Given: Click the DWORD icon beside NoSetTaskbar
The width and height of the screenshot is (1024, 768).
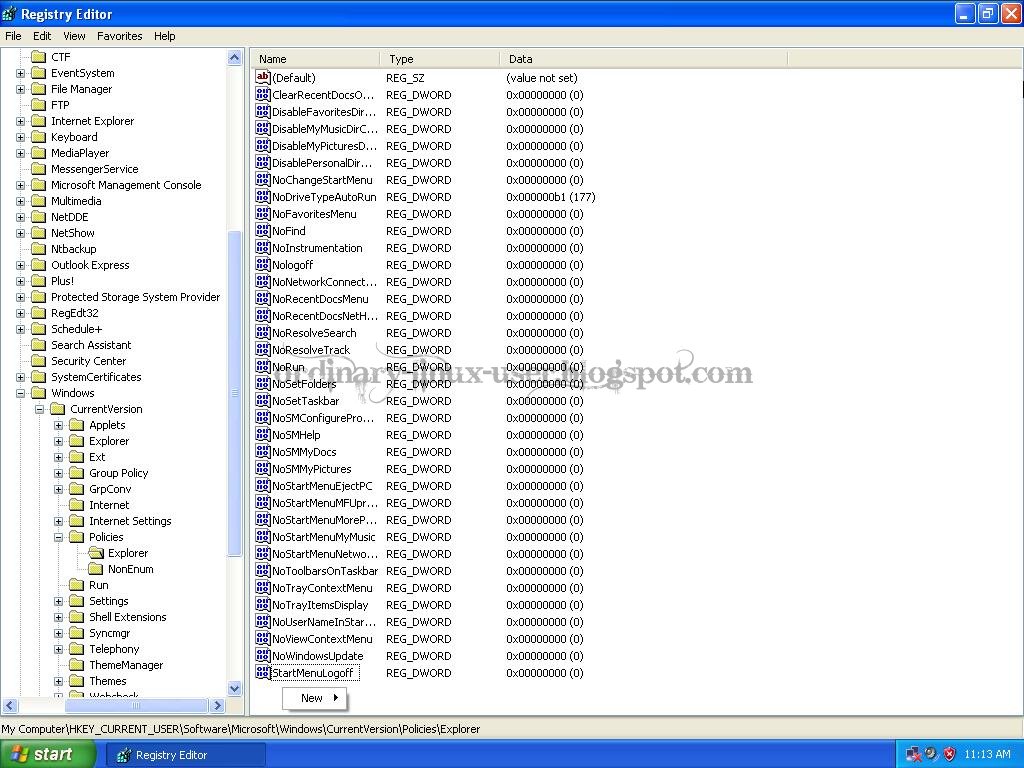Looking at the screenshot, I should 263,400.
